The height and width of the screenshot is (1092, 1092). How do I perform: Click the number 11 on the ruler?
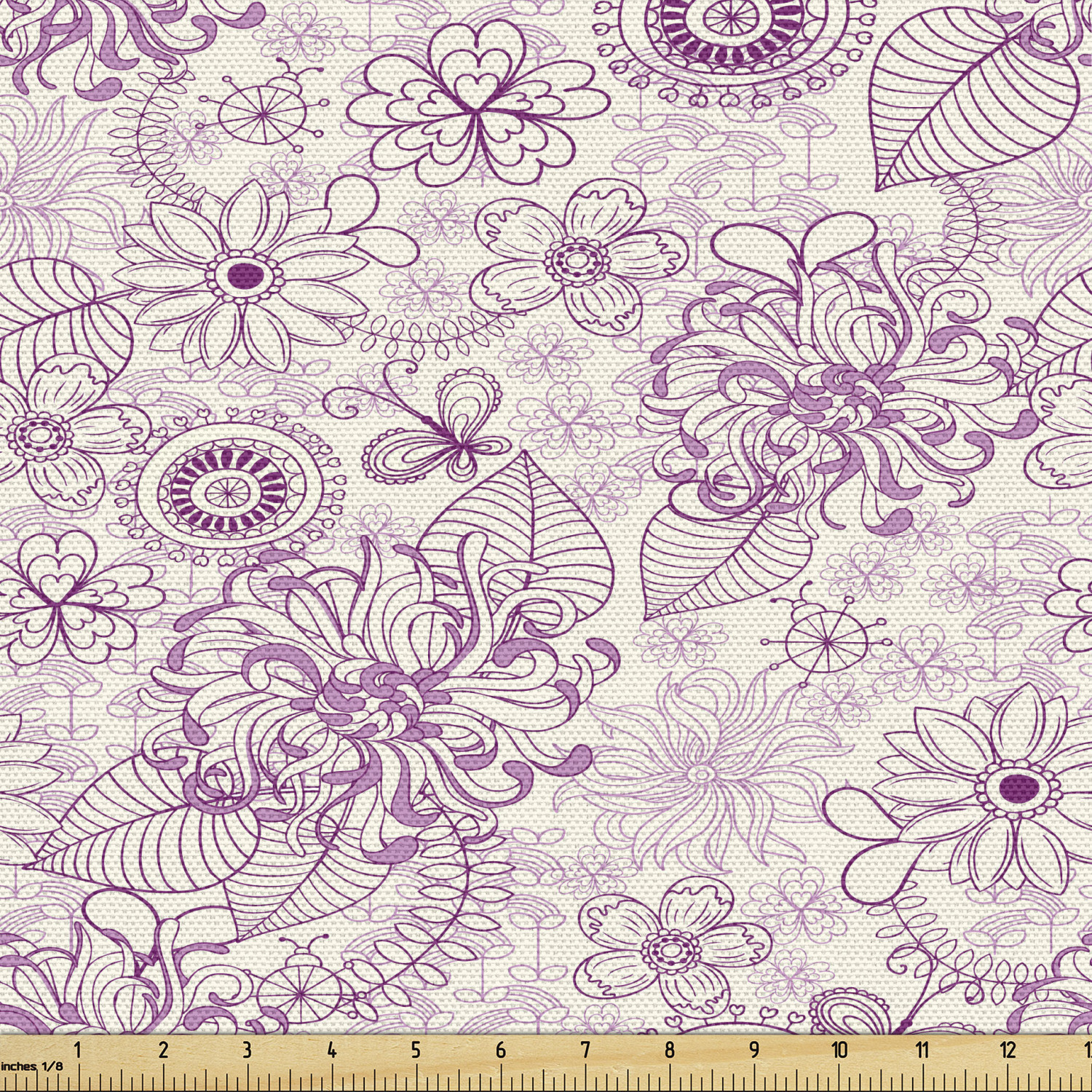(x=922, y=1050)
